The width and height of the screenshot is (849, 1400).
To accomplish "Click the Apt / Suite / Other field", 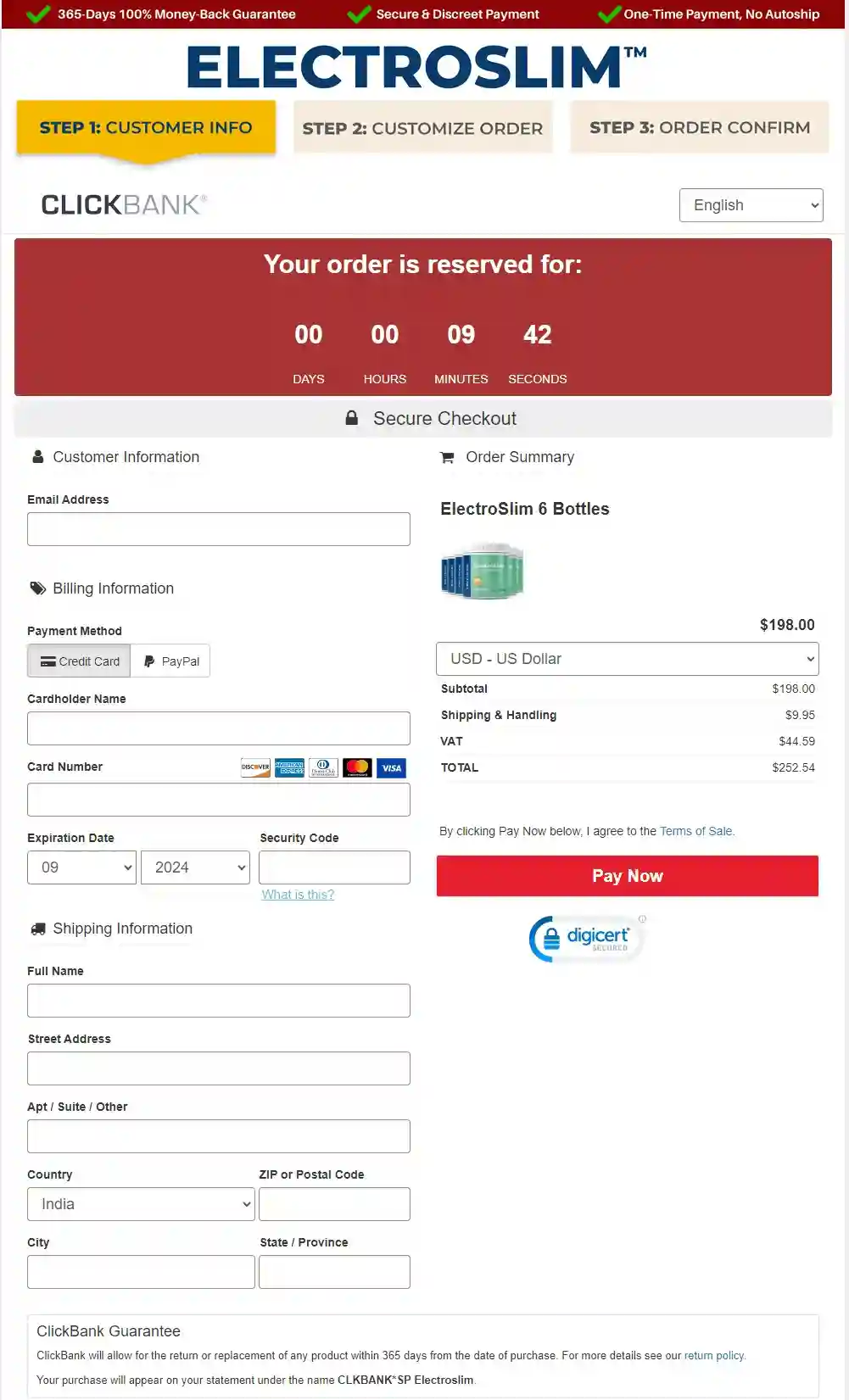I will coord(219,1136).
